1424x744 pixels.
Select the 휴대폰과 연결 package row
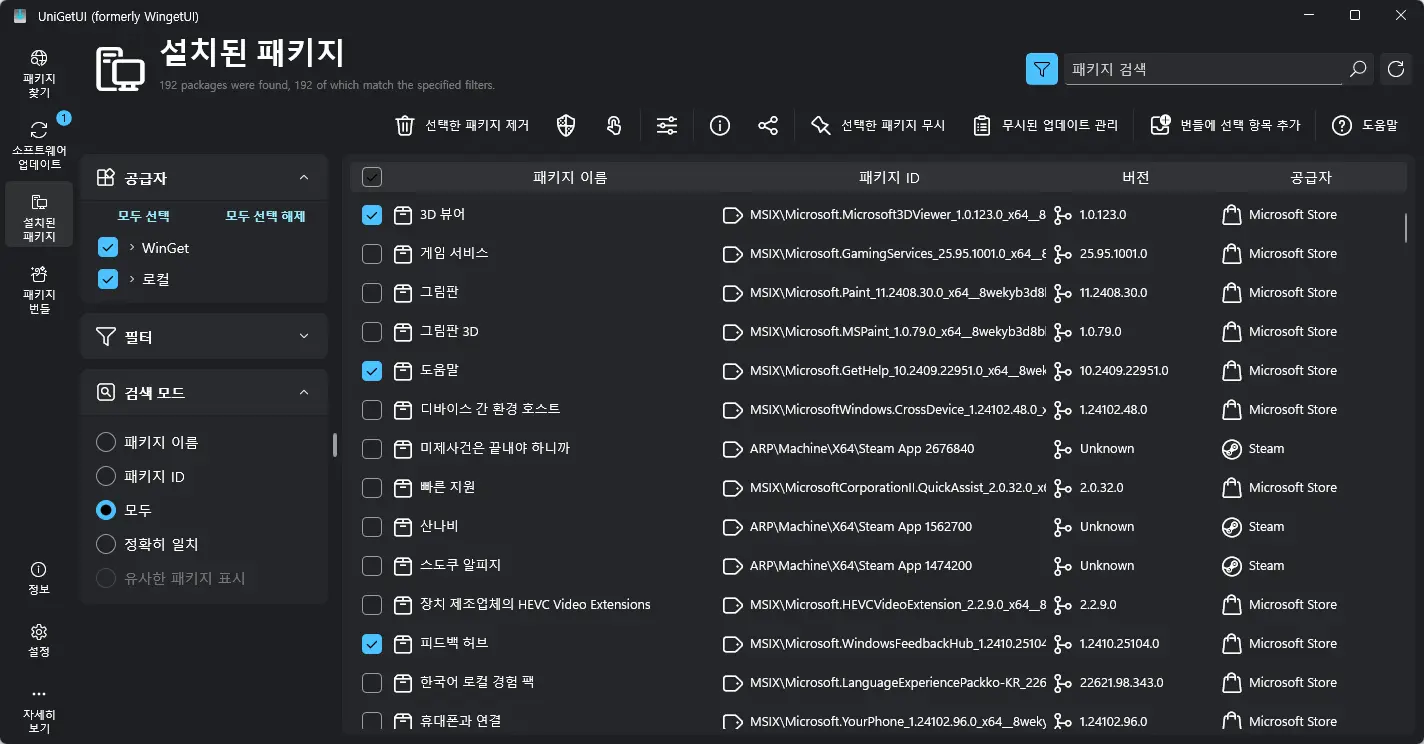coord(878,721)
